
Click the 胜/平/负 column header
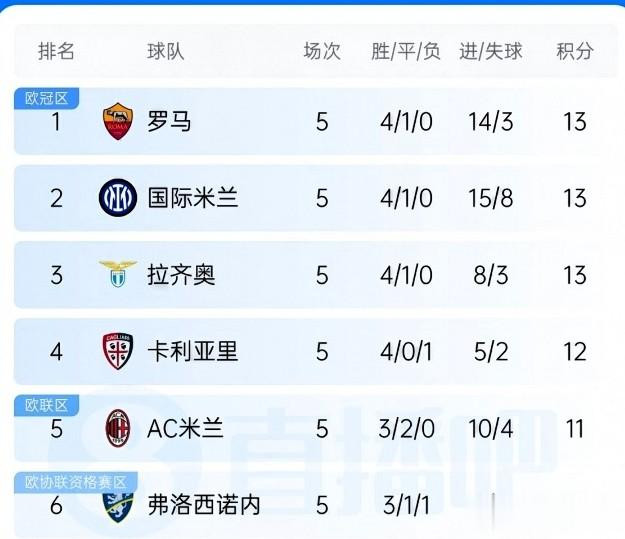(x=406, y=51)
